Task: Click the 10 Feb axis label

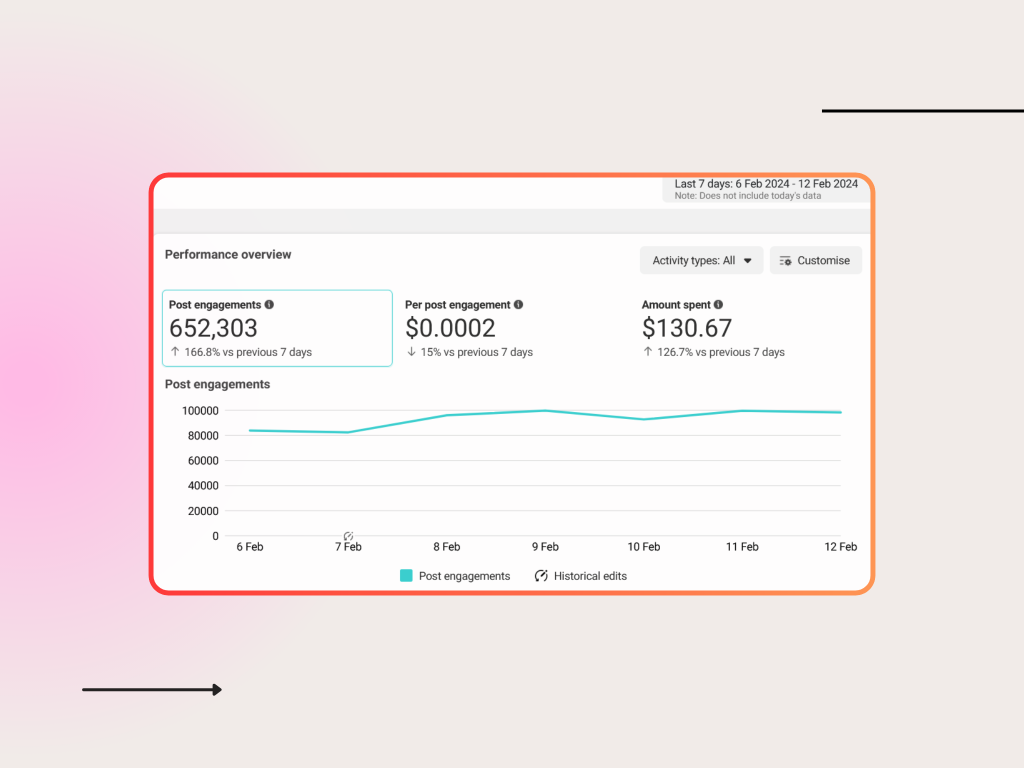Action: tap(644, 547)
